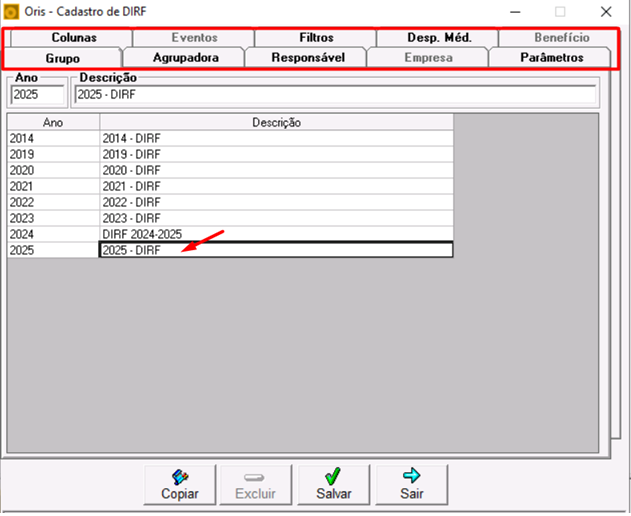This screenshot has height=516, width=631.
Task: Close the Cadastro de DIRF window
Action: point(606,12)
